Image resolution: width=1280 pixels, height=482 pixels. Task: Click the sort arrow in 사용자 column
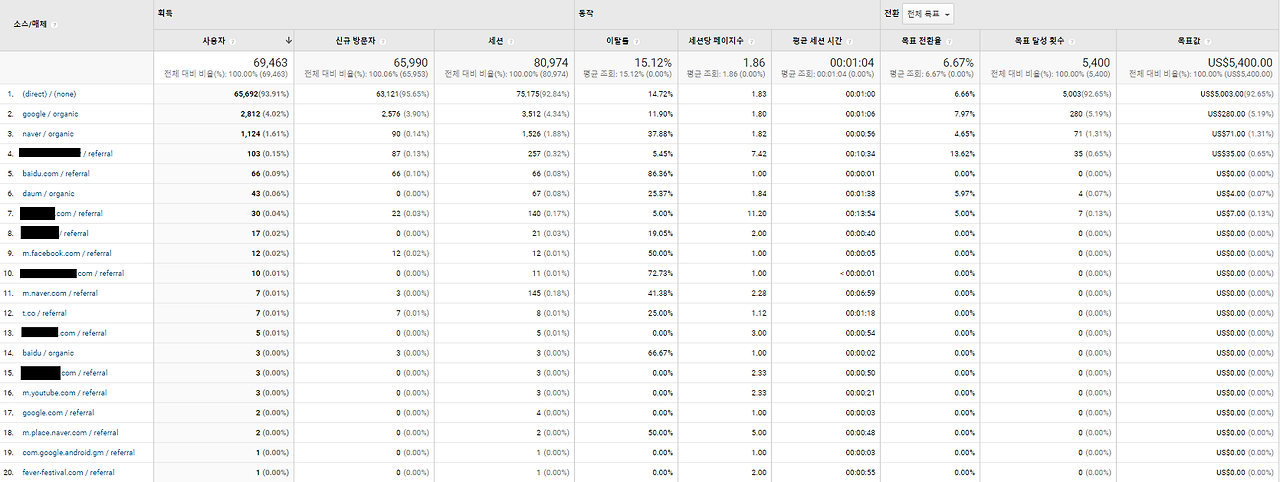click(x=288, y=40)
